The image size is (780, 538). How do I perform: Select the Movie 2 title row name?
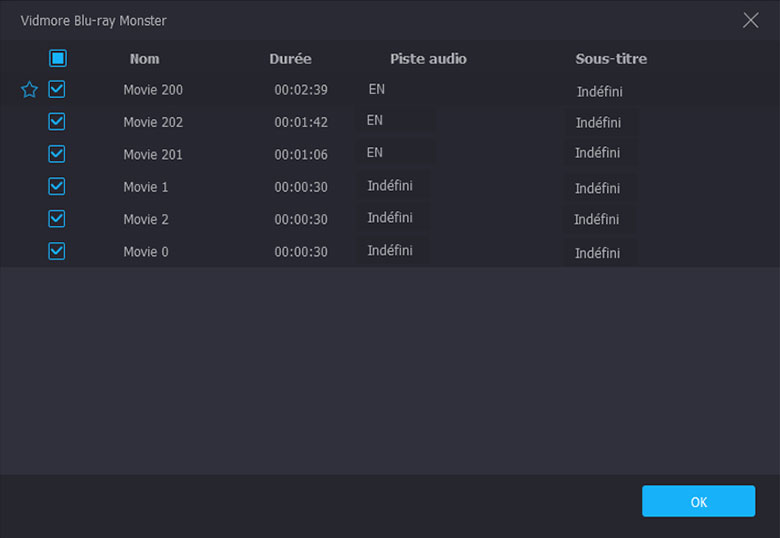[146, 219]
